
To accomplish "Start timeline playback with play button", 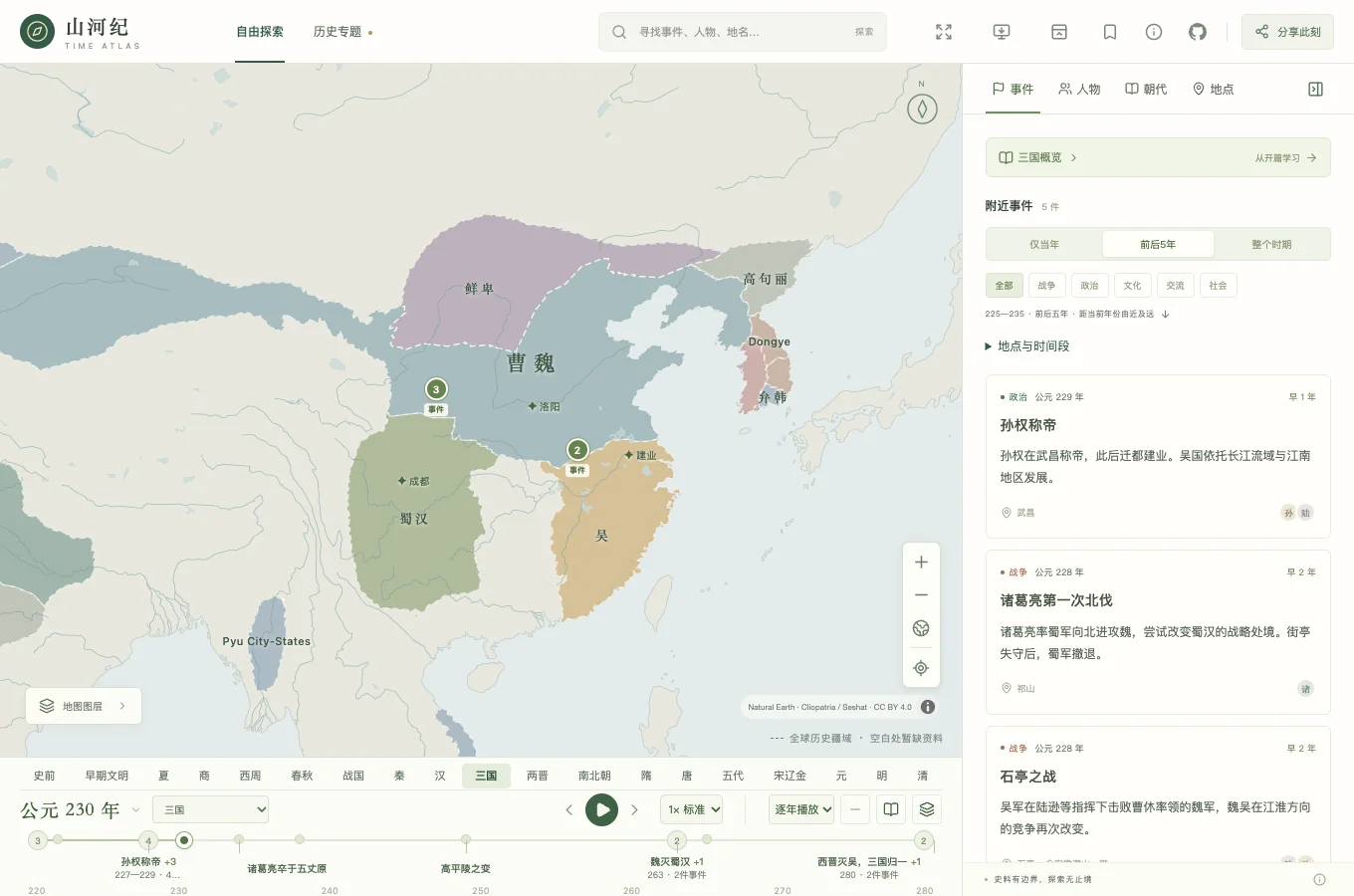I will [x=601, y=809].
